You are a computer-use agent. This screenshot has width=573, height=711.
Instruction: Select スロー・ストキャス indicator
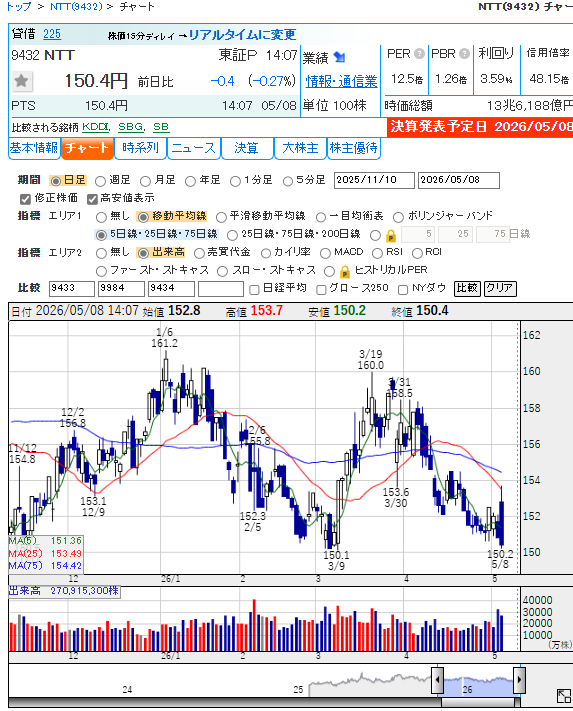click(x=222, y=271)
